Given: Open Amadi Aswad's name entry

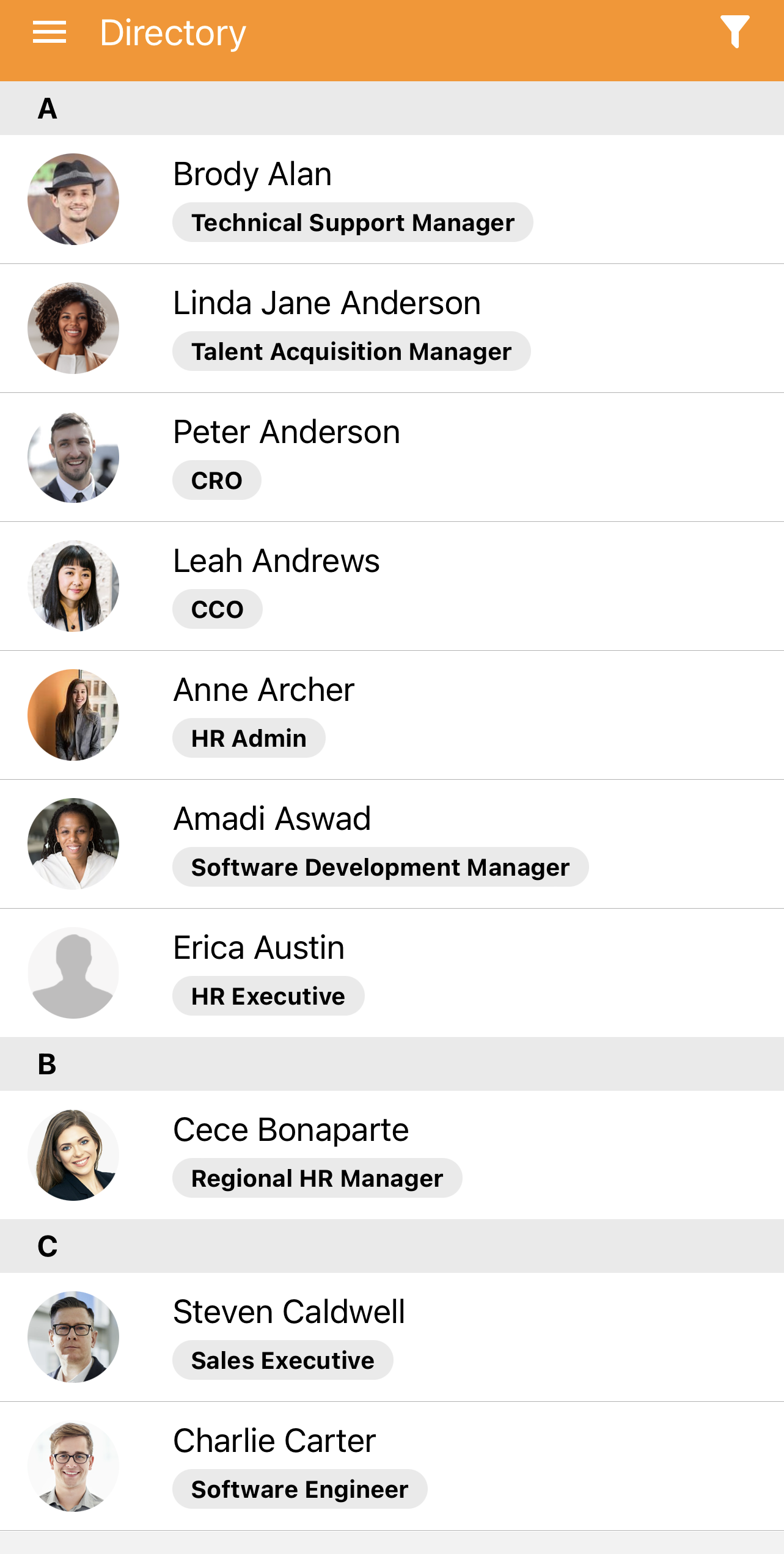Looking at the screenshot, I should pos(272,819).
